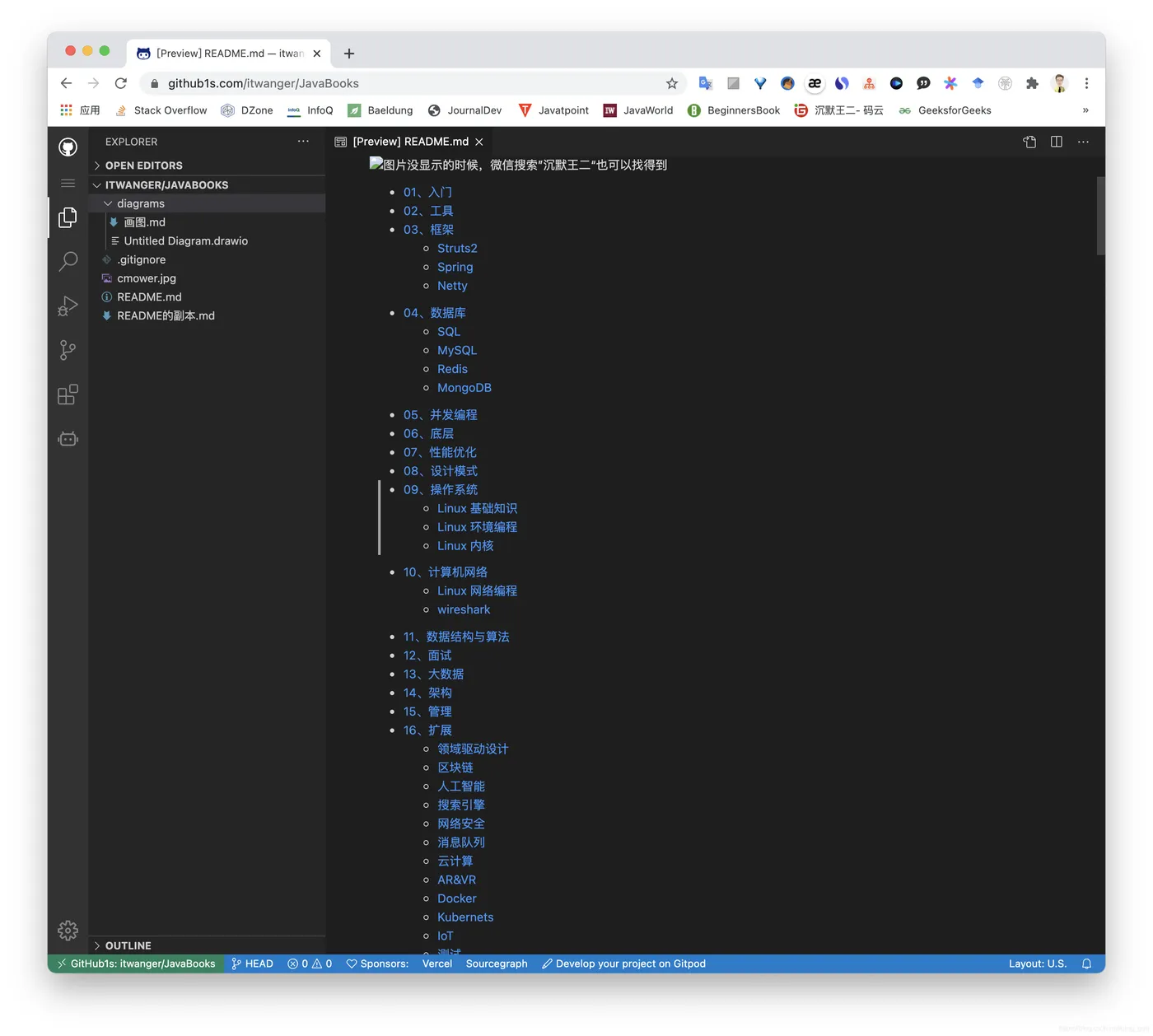Open README的副本.md file

[x=207, y=315]
